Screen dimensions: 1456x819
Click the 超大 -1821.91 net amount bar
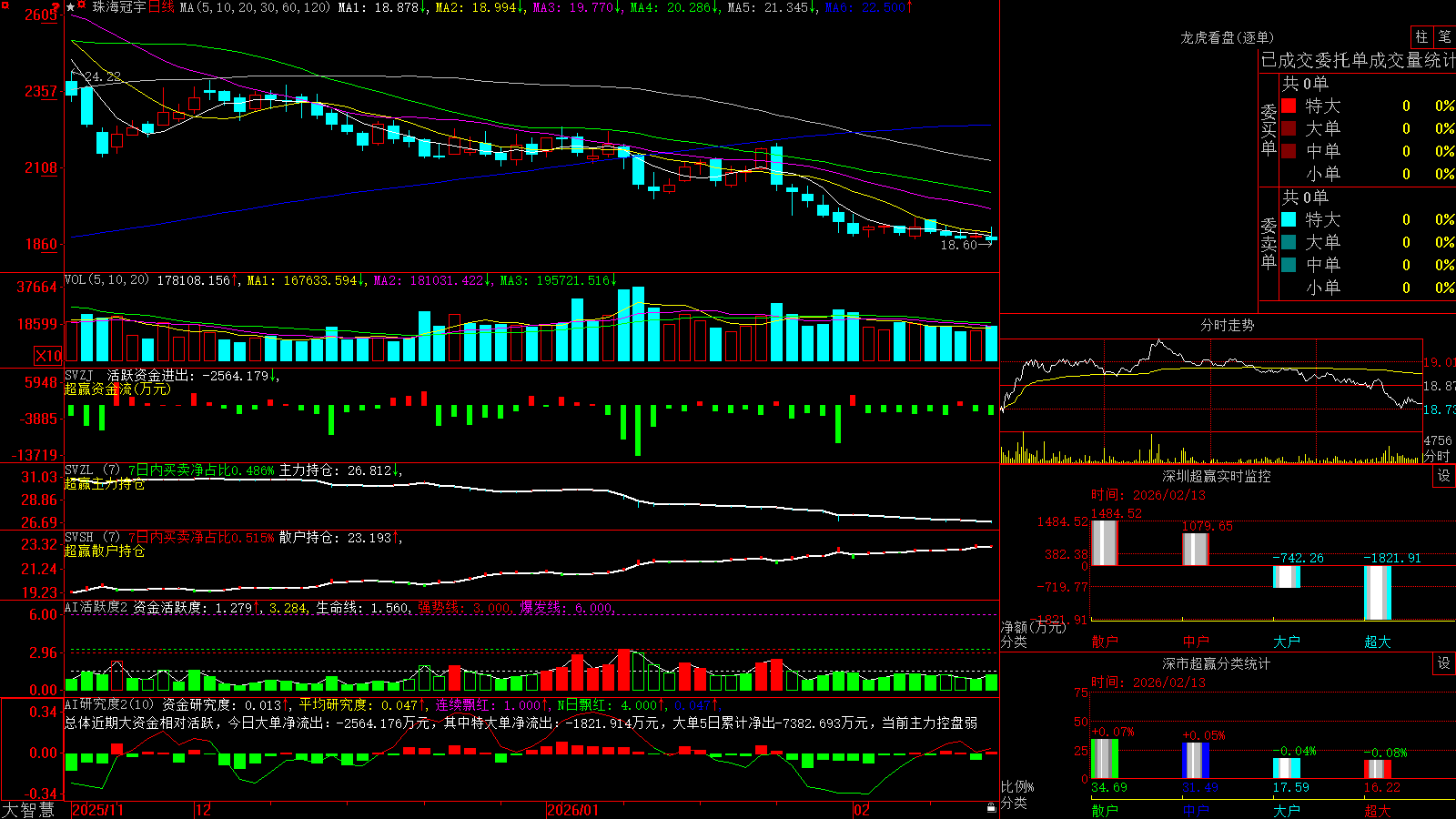[x=1378, y=592]
